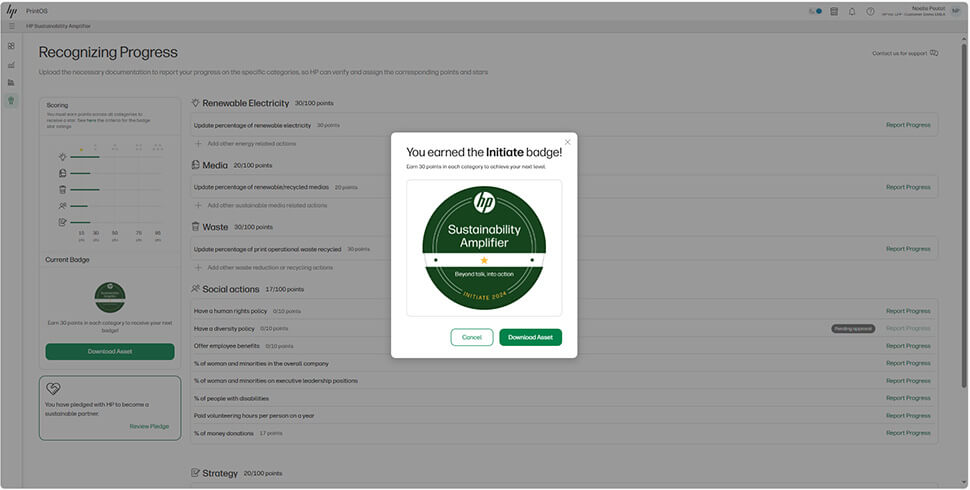This screenshot has width=970, height=490.
Task: Click the Contact us for support link
Action: click(899, 53)
